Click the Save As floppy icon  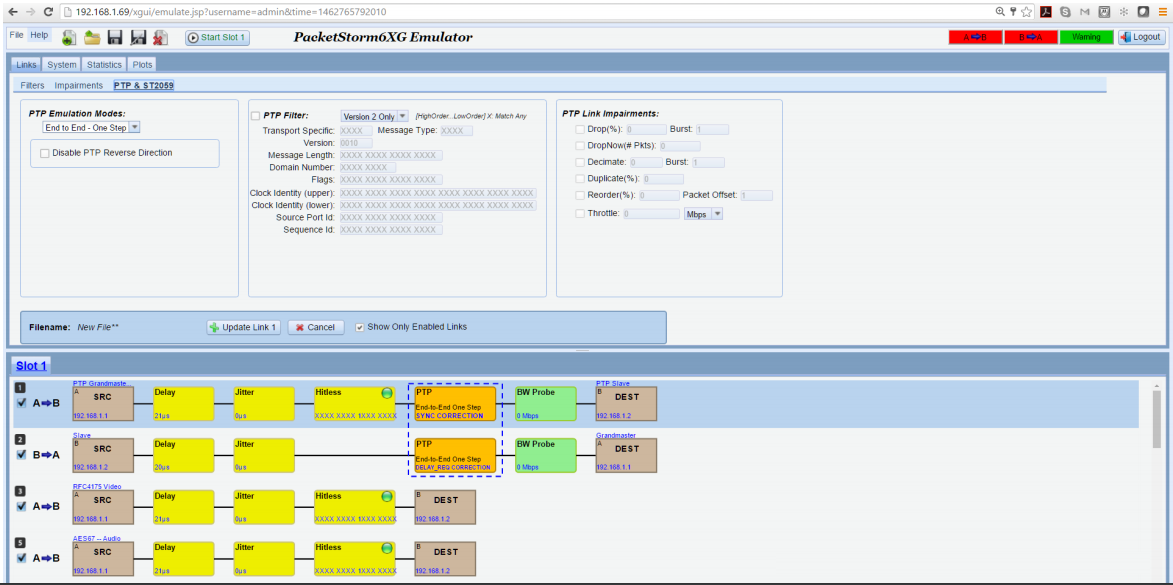click(x=138, y=37)
